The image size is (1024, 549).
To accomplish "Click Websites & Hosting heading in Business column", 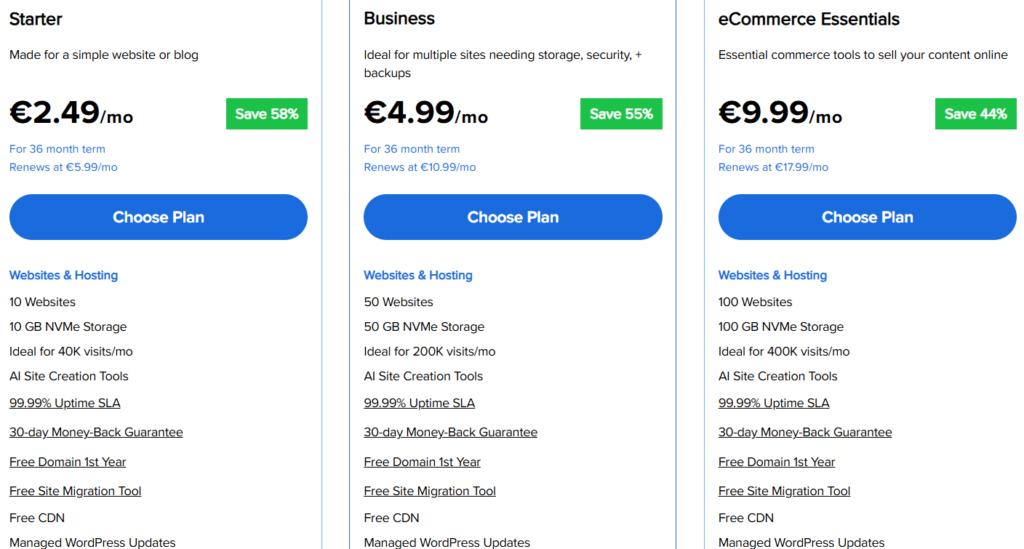I will pos(418,275).
